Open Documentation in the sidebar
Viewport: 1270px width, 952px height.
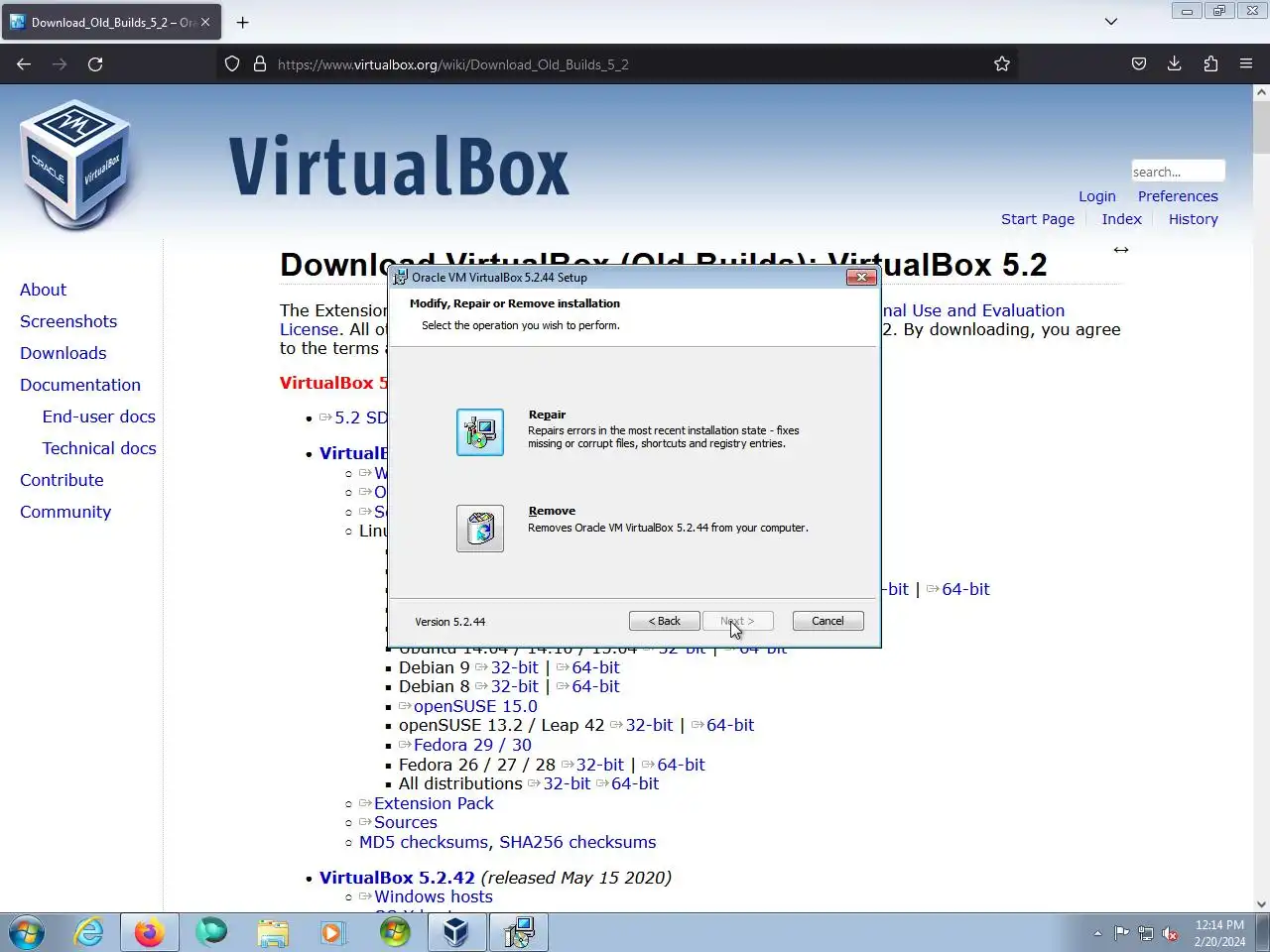pyautogui.click(x=80, y=385)
